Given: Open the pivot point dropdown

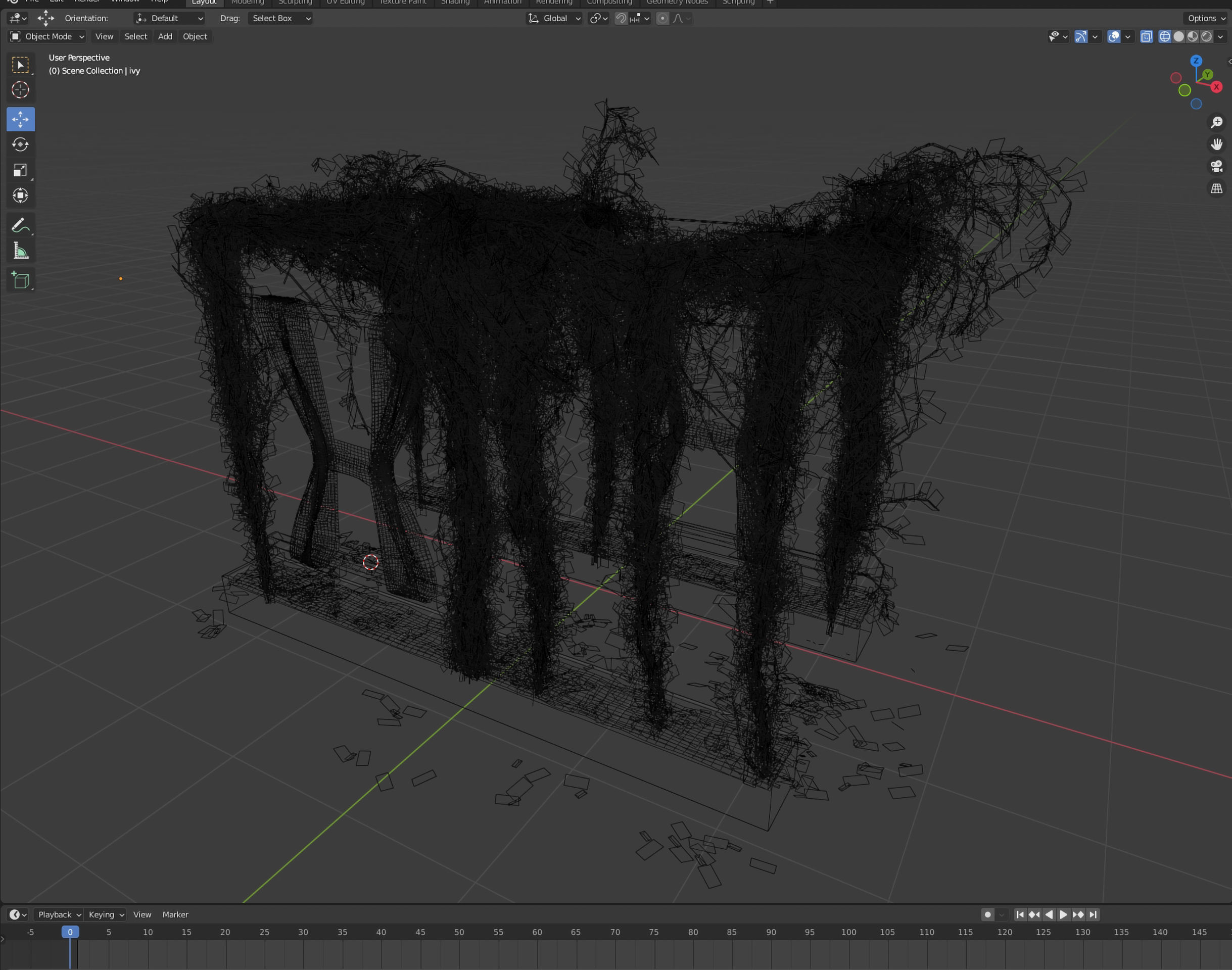Looking at the screenshot, I should [x=599, y=18].
